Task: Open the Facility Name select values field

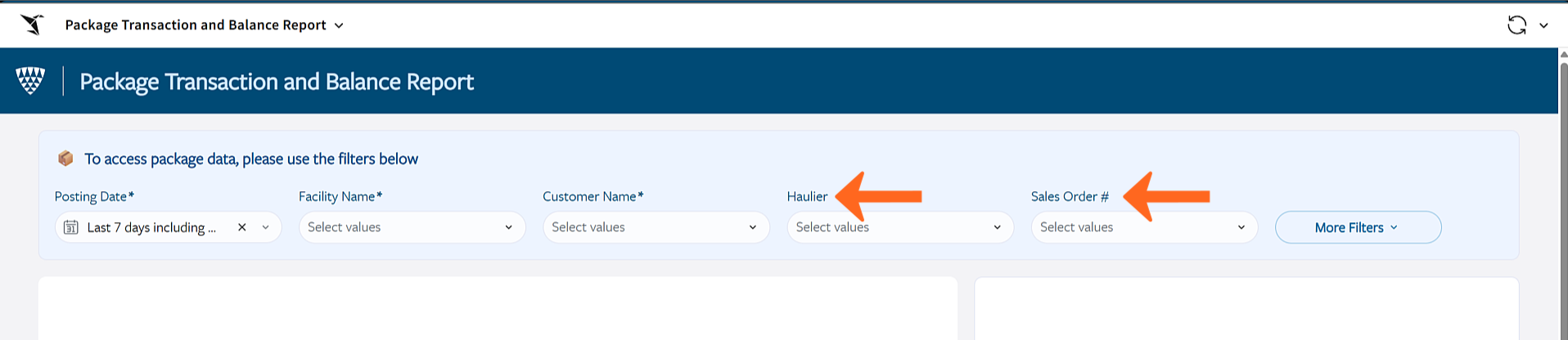Action: [412, 227]
